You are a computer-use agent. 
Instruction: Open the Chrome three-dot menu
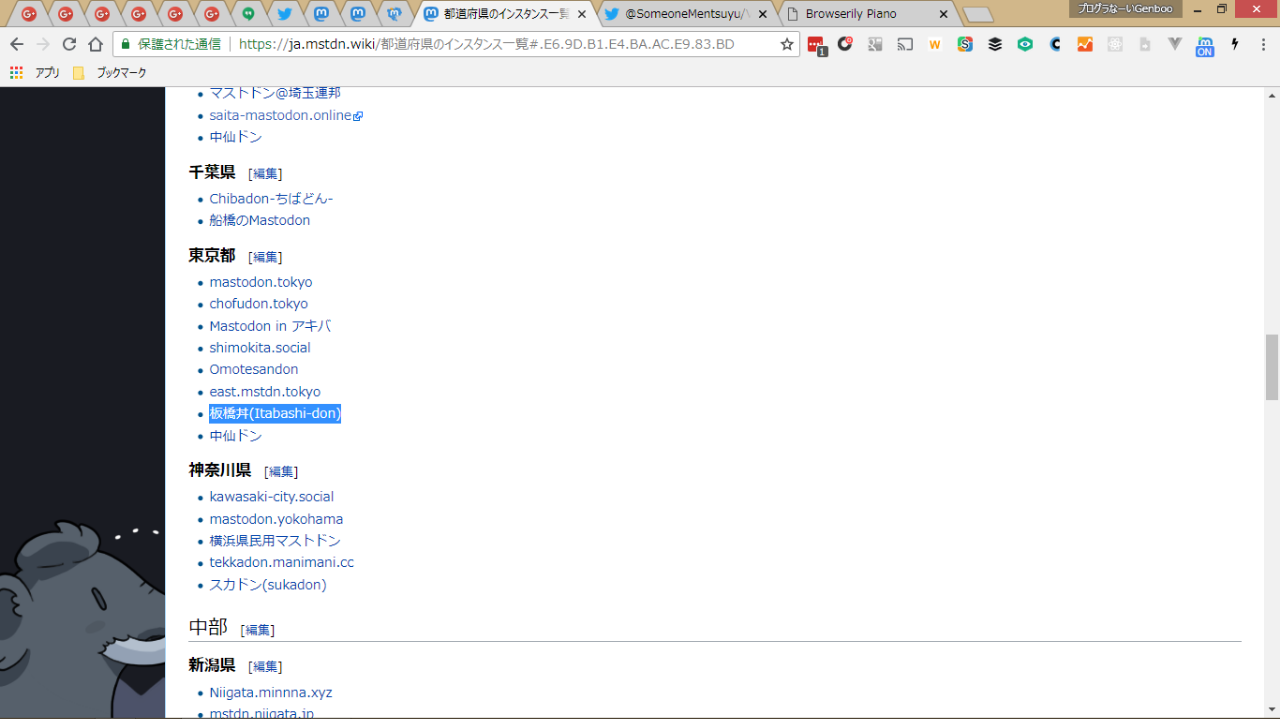click(1263, 44)
